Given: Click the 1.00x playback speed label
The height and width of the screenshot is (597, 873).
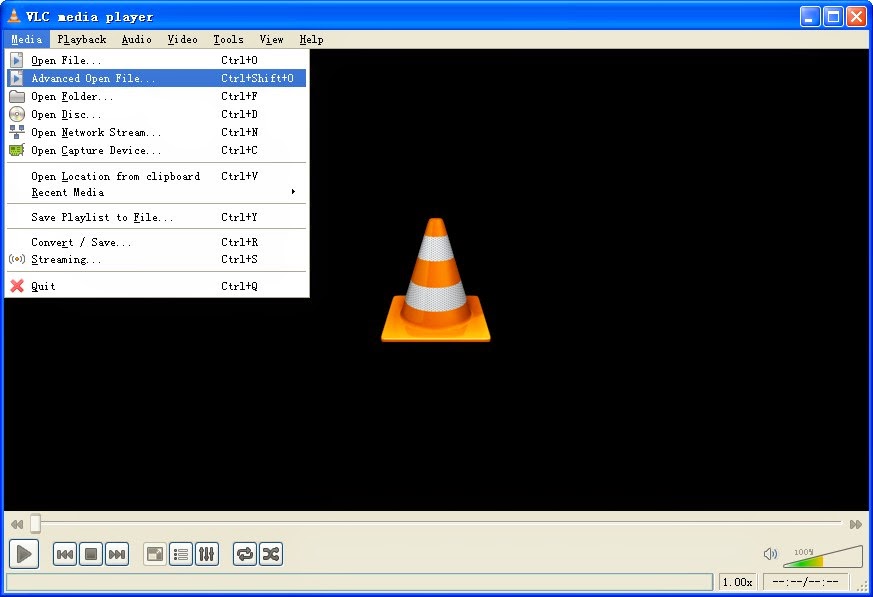Looking at the screenshot, I should [x=737, y=582].
